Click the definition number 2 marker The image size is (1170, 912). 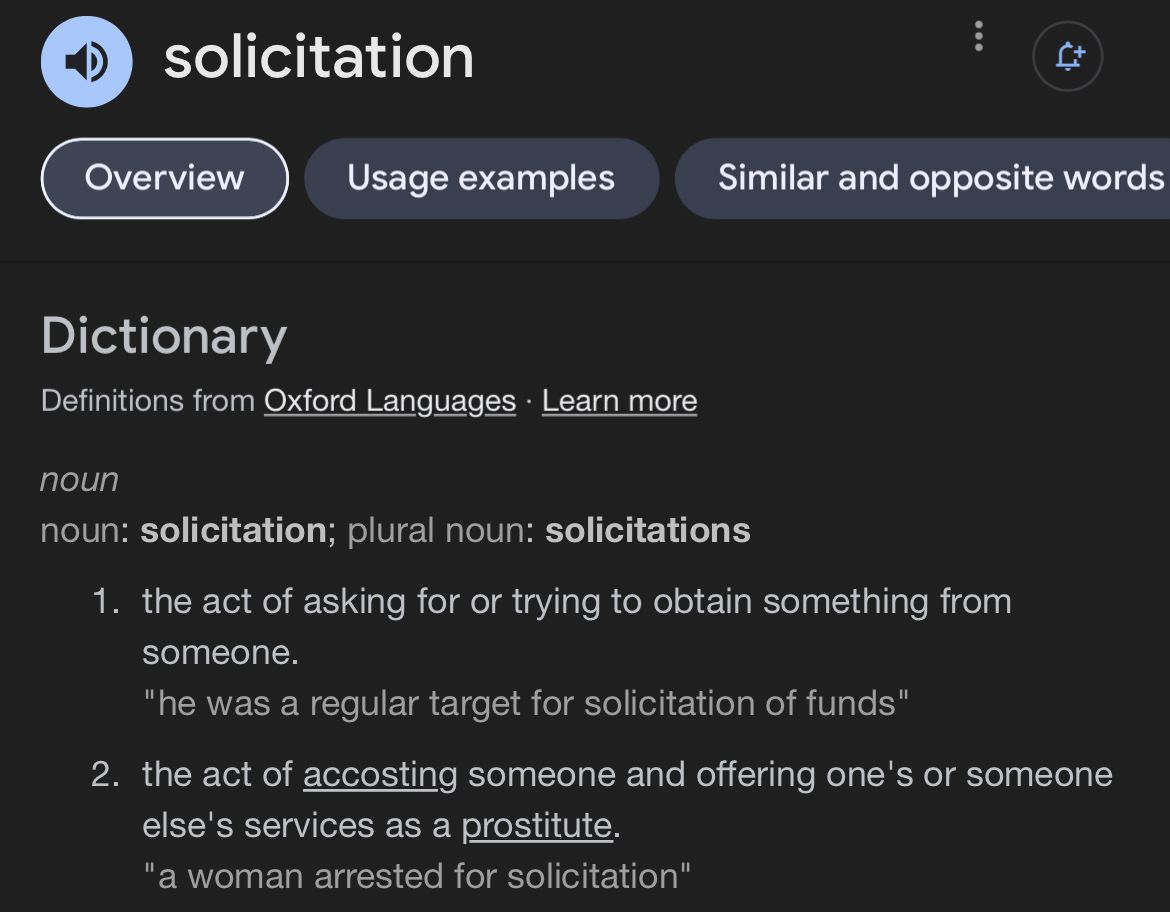coord(106,775)
